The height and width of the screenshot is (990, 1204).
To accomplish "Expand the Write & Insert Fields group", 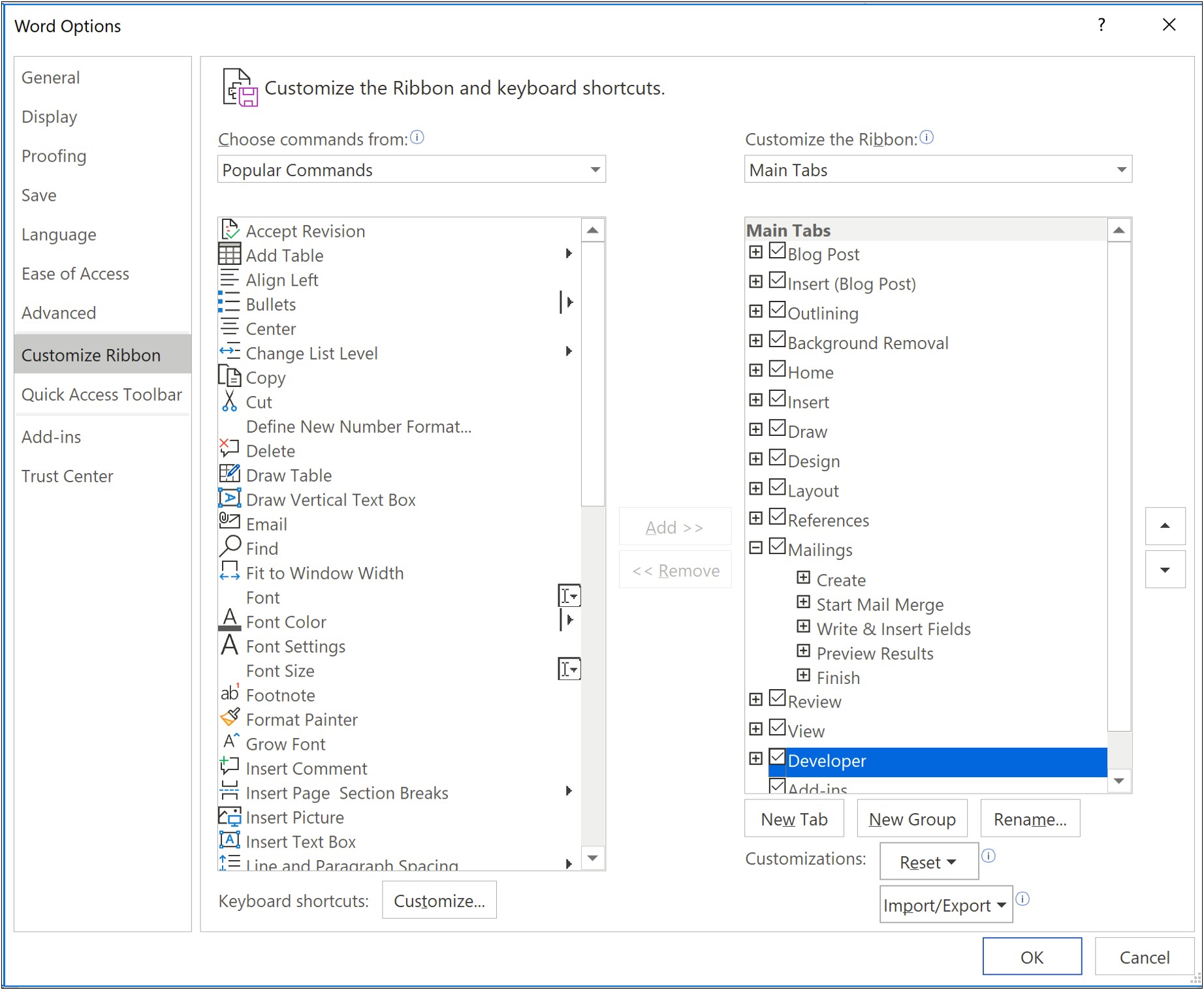I will [x=804, y=626].
